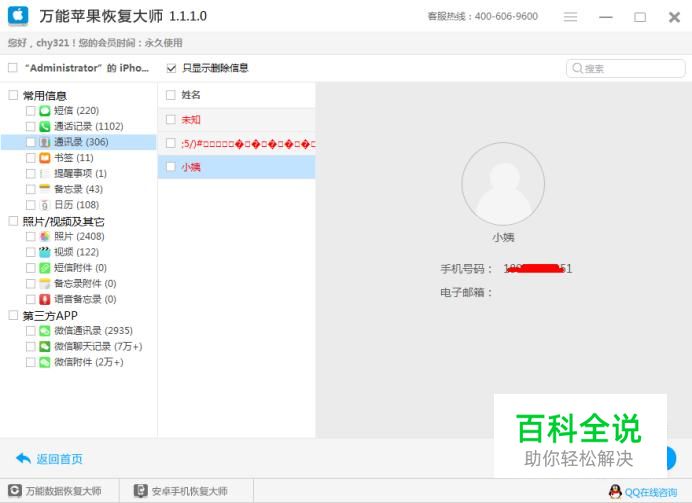This screenshot has height=503, width=692.
Task: Click the 通话记录 phone icon
Action: pyautogui.click(x=45, y=126)
